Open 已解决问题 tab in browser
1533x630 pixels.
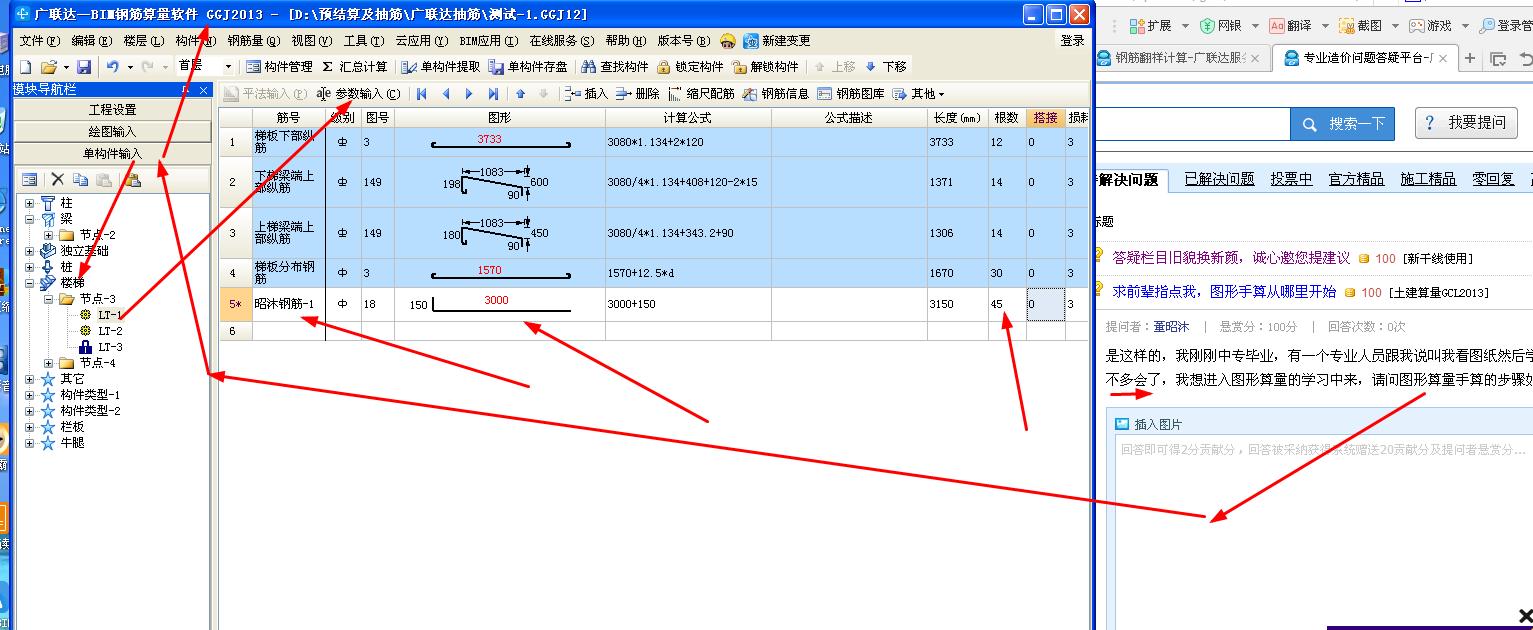click(1219, 179)
